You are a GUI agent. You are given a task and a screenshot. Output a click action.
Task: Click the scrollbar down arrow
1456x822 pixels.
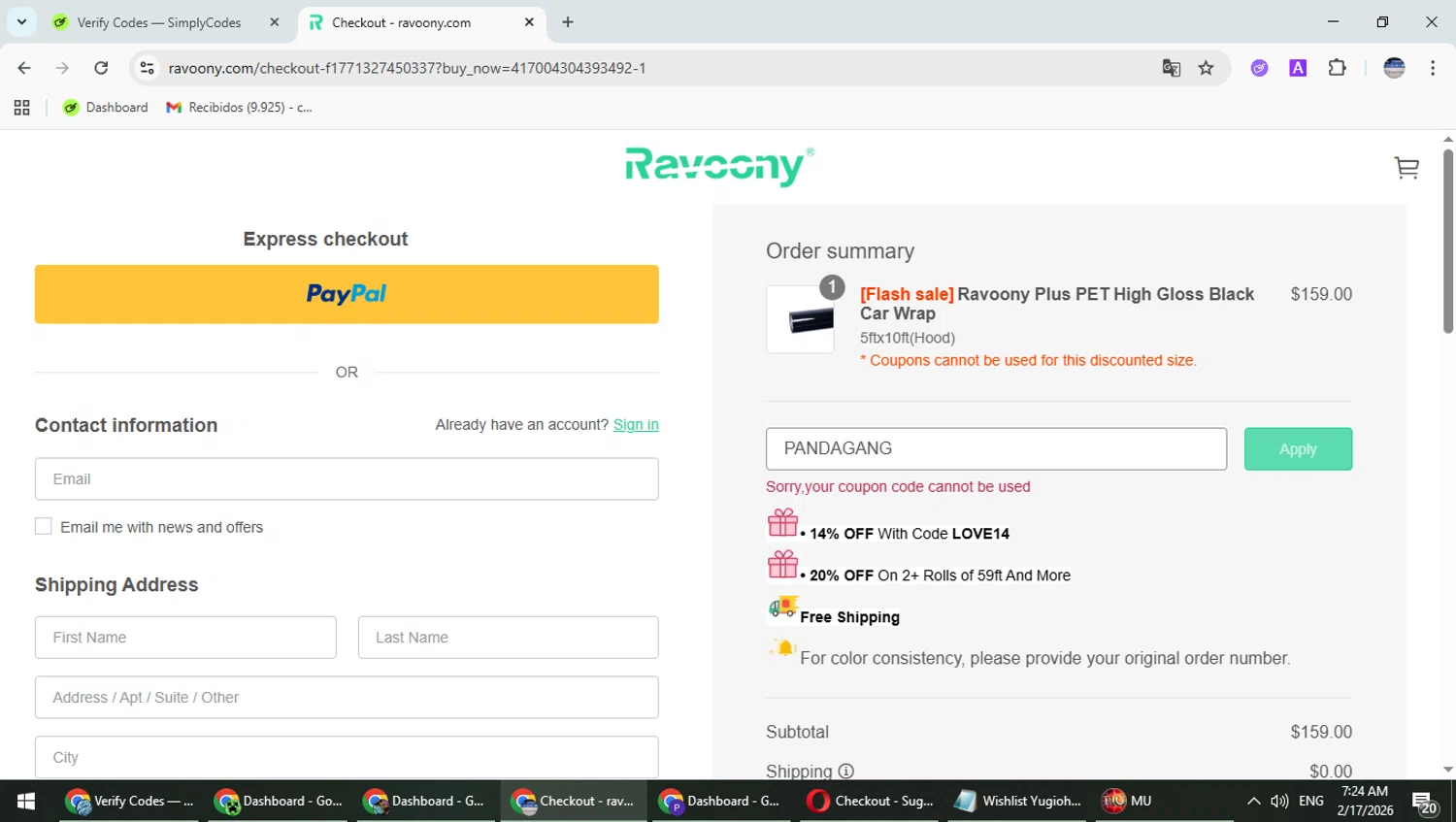[1448, 770]
